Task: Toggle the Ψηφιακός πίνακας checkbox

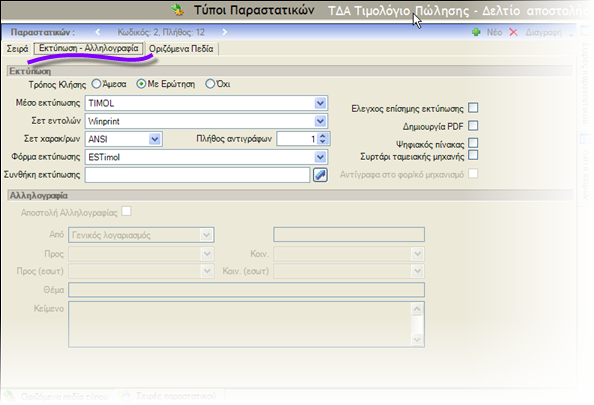Action: pyautogui.click(x=473, y=143)
